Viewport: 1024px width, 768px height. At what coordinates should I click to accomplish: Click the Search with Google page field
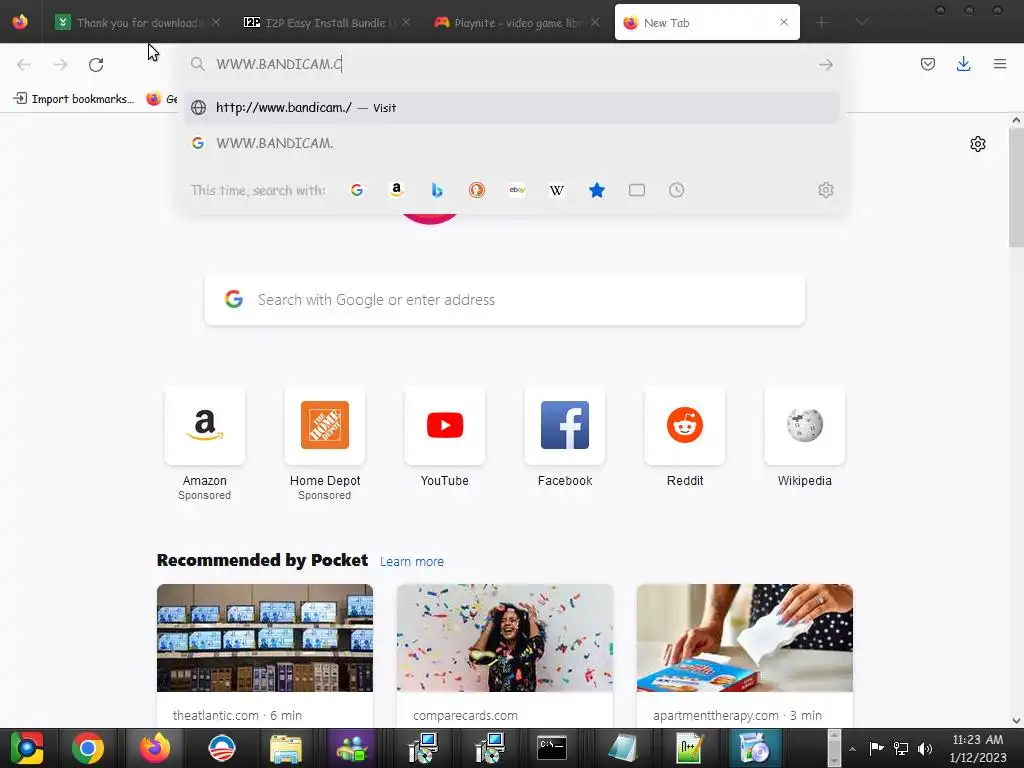pos(505,300)
